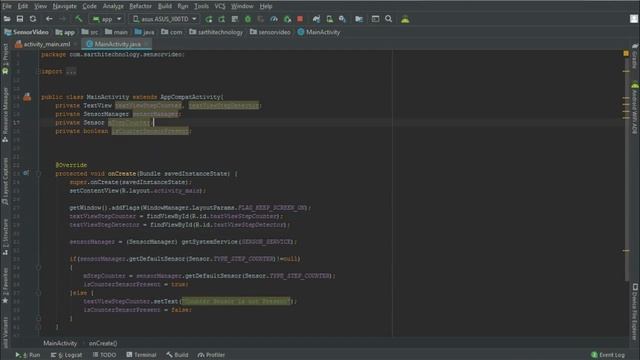Click the Save All icon
The image size is (640, 360).
point(20,19)
